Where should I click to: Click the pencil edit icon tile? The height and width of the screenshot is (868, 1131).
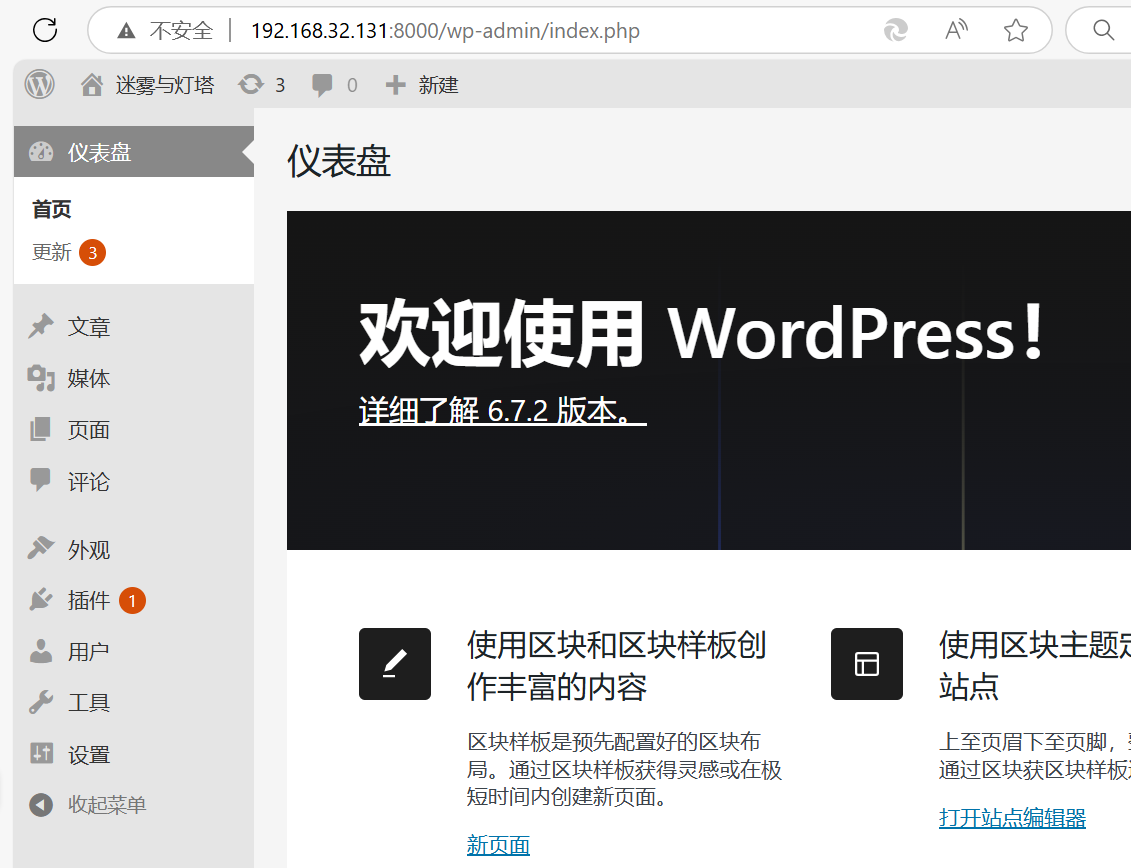[395, 664]
